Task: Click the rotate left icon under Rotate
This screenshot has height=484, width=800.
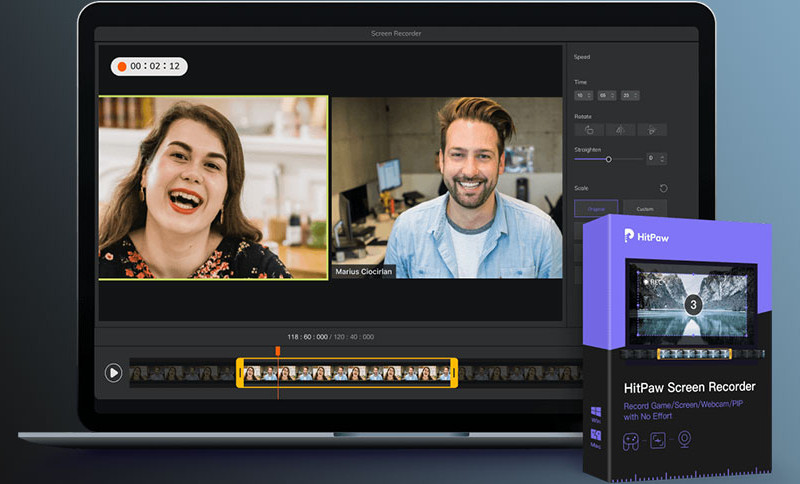Action: (589, 130)
